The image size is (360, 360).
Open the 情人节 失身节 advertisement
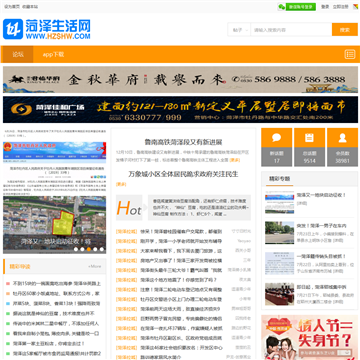coord(310,337)
